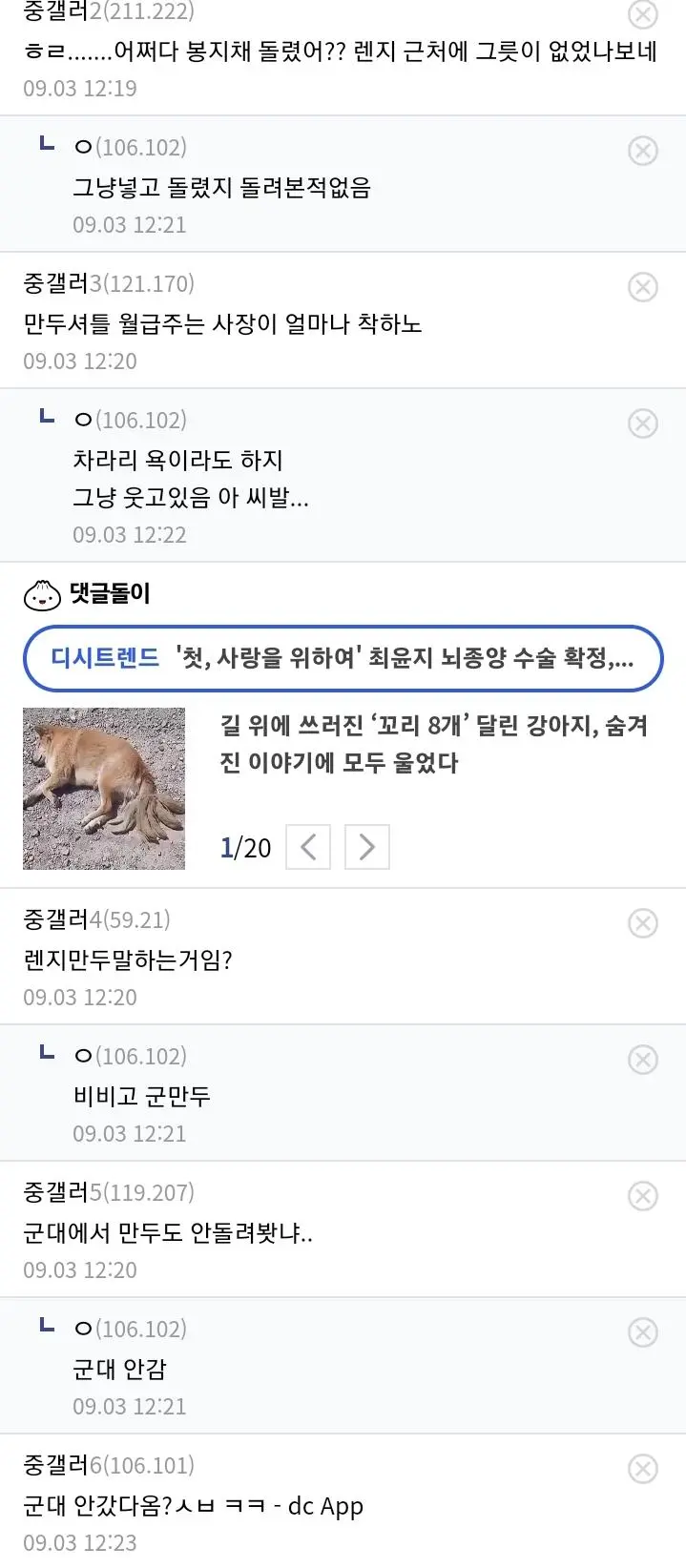
Task: Open the dog photo thumbnail
Action: tap(104, 789)
